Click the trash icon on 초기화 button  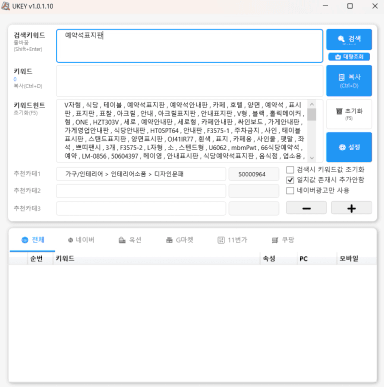click(339, 111)
